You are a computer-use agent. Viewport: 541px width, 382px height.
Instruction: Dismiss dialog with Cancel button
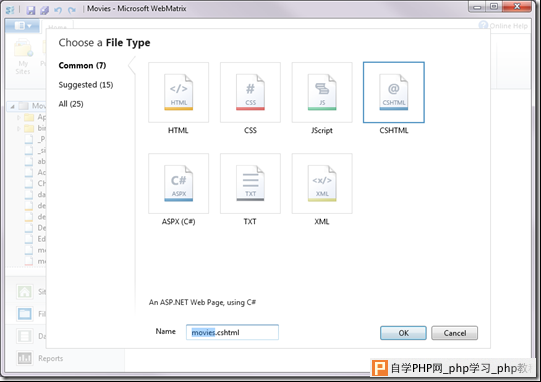tap(454, 333)
